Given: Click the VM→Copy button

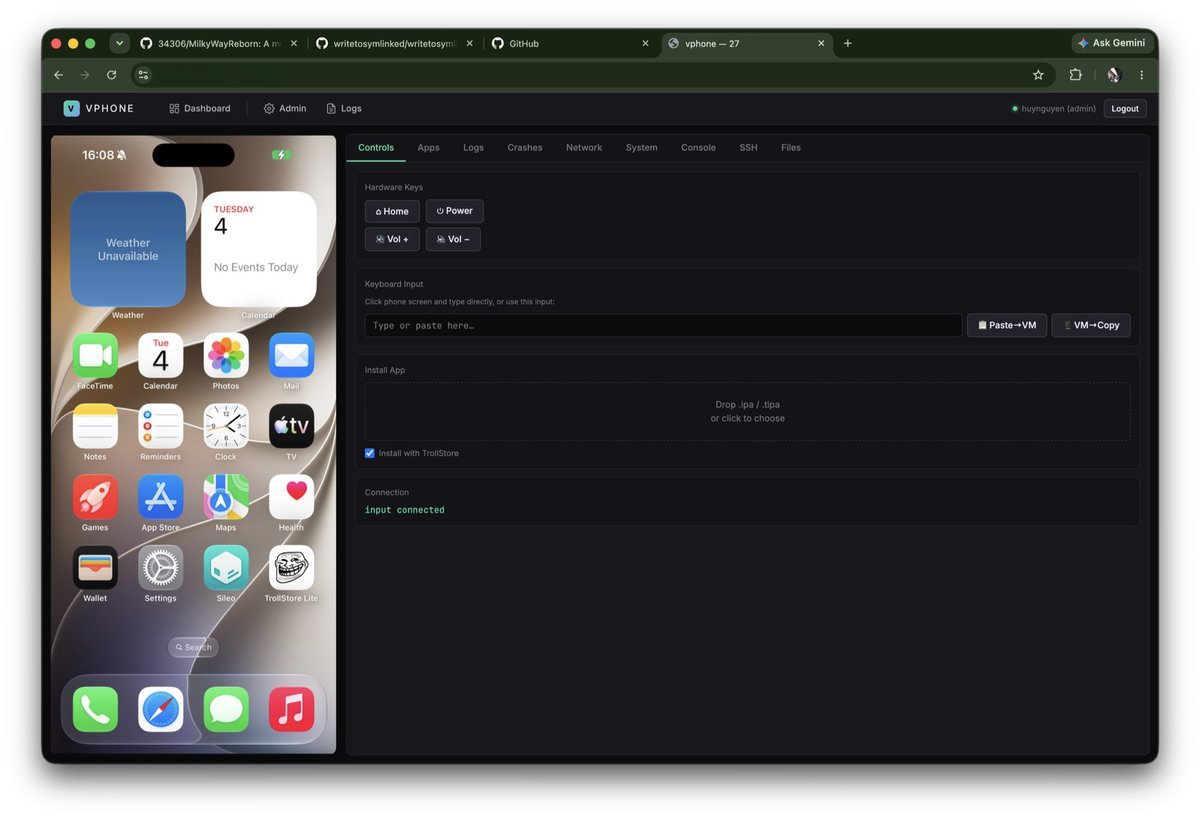Looking at the screenshot, I should point(1091,325).
